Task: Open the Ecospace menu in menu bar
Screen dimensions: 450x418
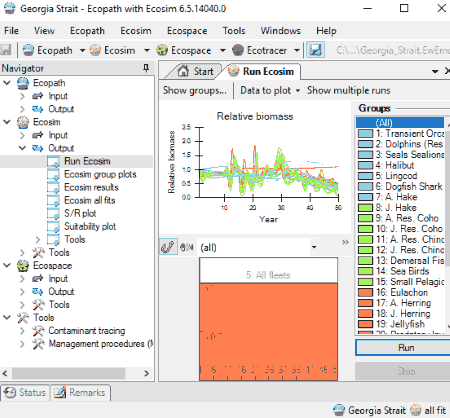Action: [187, 31]
